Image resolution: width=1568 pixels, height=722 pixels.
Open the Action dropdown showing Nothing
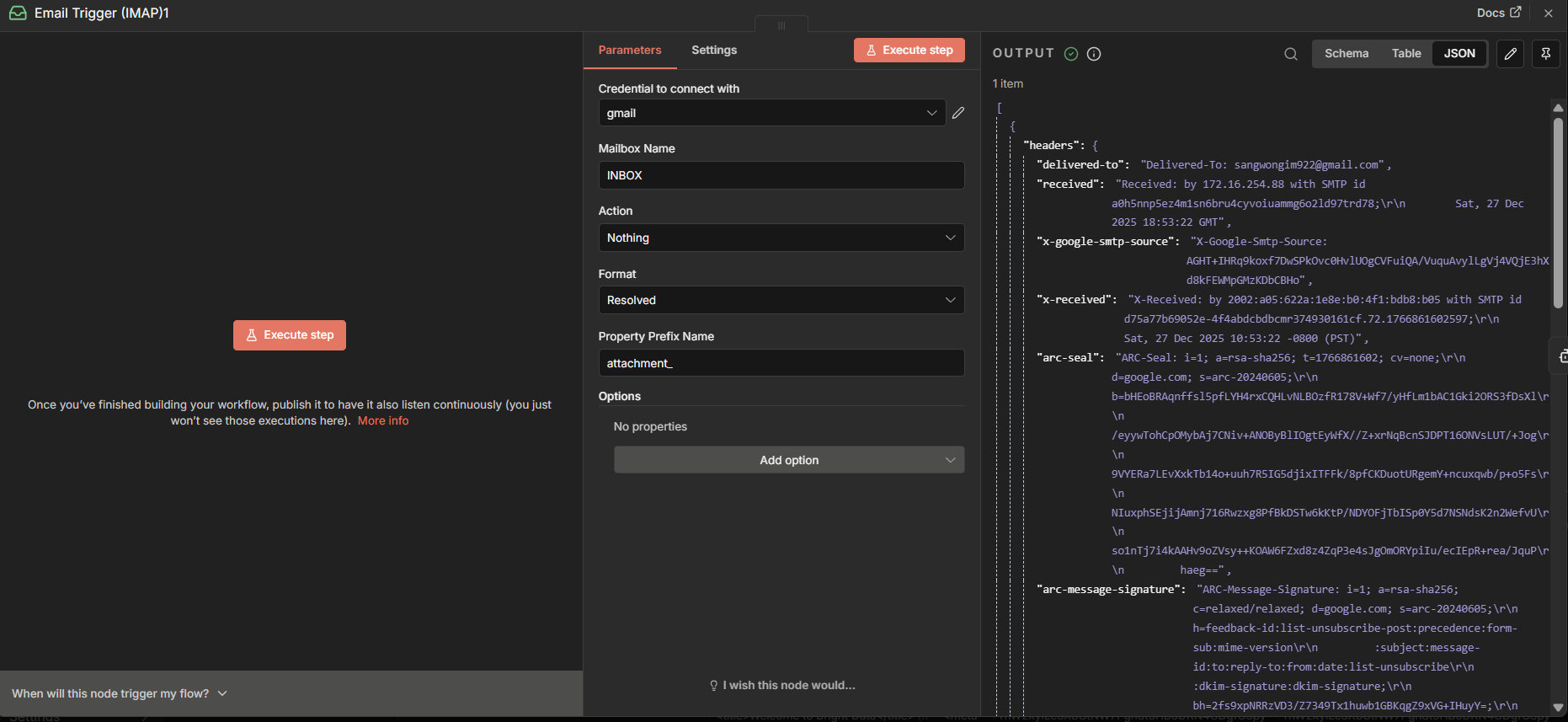[x=781, y=238]
